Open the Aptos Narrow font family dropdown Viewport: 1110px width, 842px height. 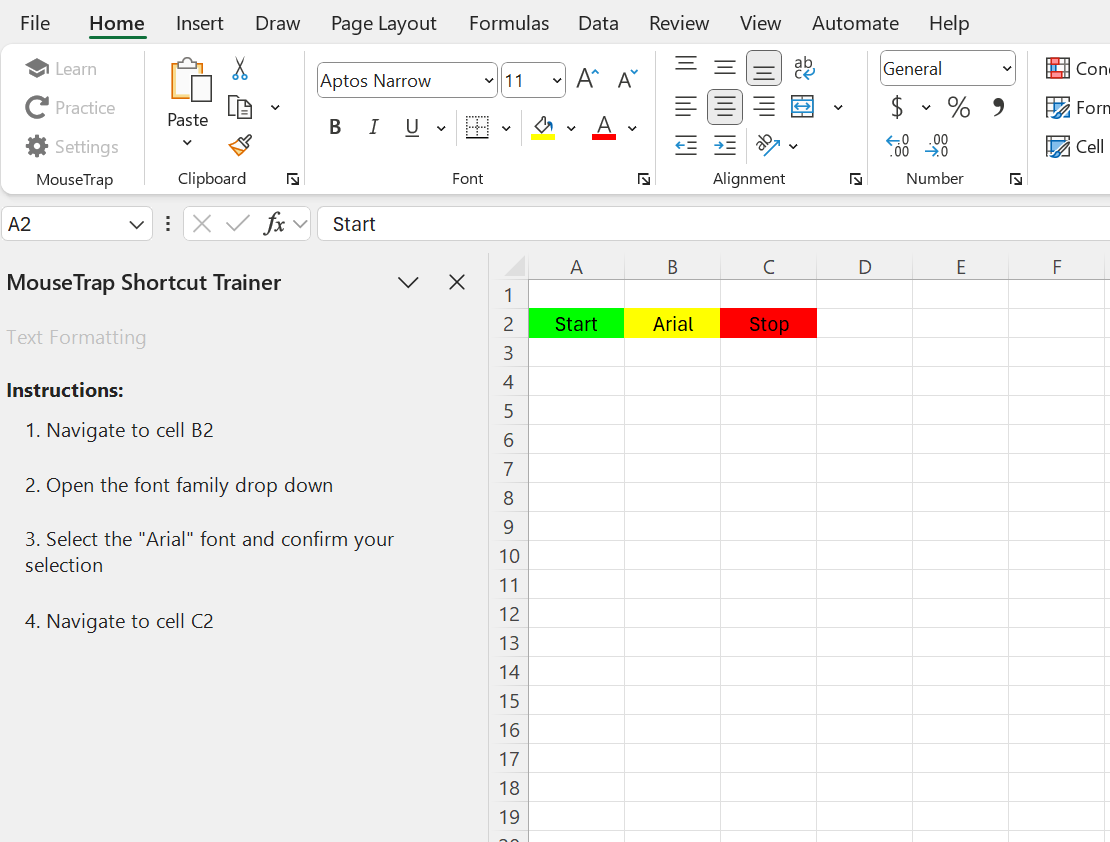tap(487, 80)
